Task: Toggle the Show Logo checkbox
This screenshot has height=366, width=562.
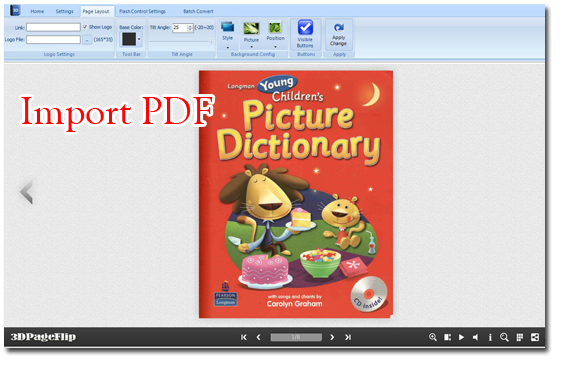Action: (85, 27)
